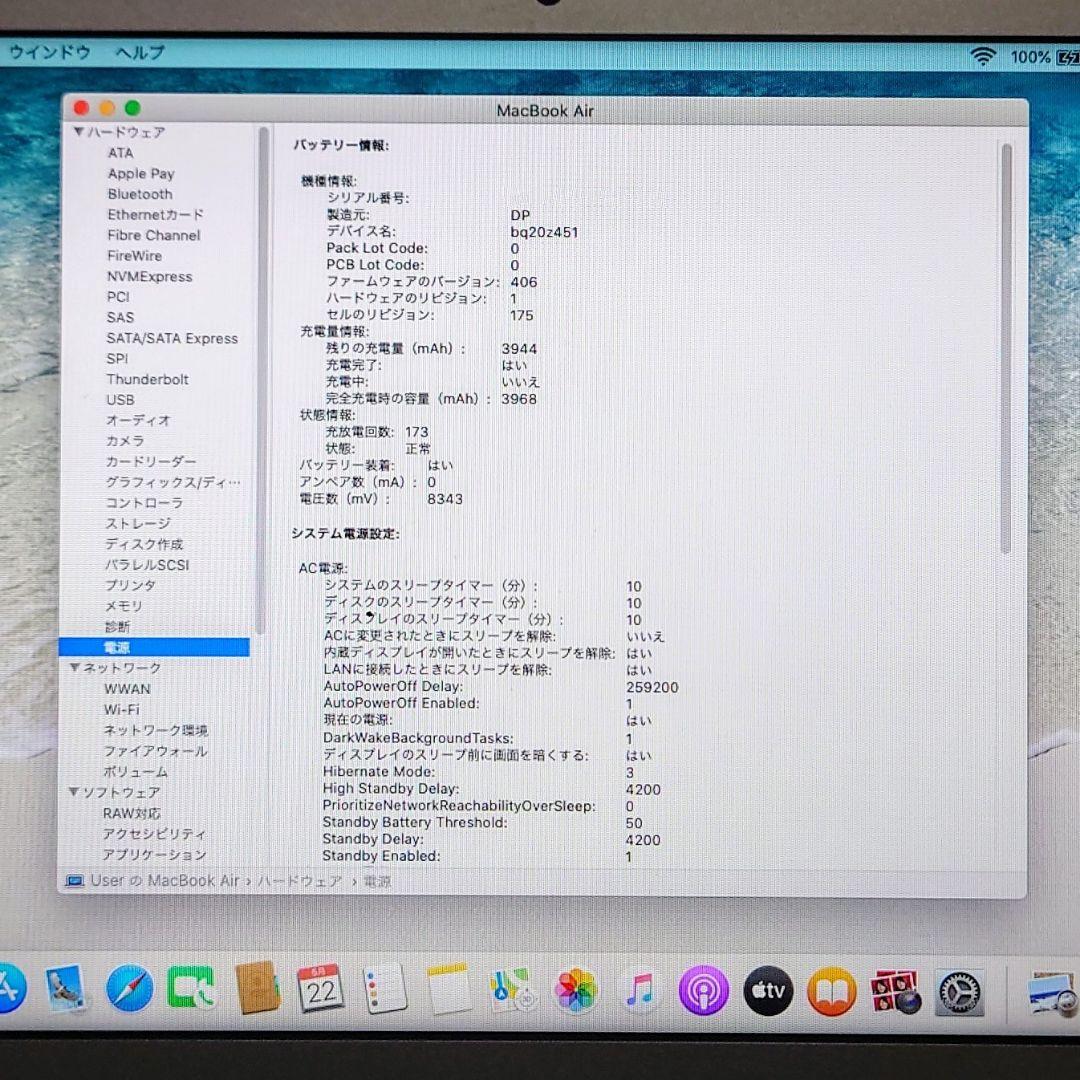Screen dimensions: 1080x1080
Task: Open the Calendar app showing 22
Action: coord(320,989)
